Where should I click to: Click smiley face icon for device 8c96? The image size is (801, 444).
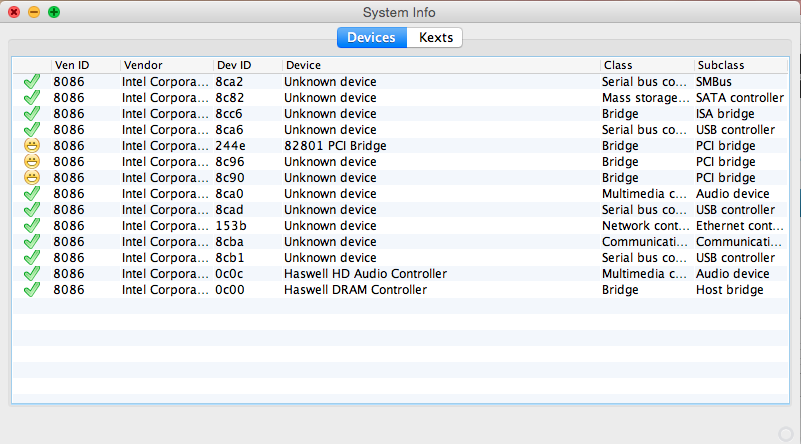click(x=32, y=161)
